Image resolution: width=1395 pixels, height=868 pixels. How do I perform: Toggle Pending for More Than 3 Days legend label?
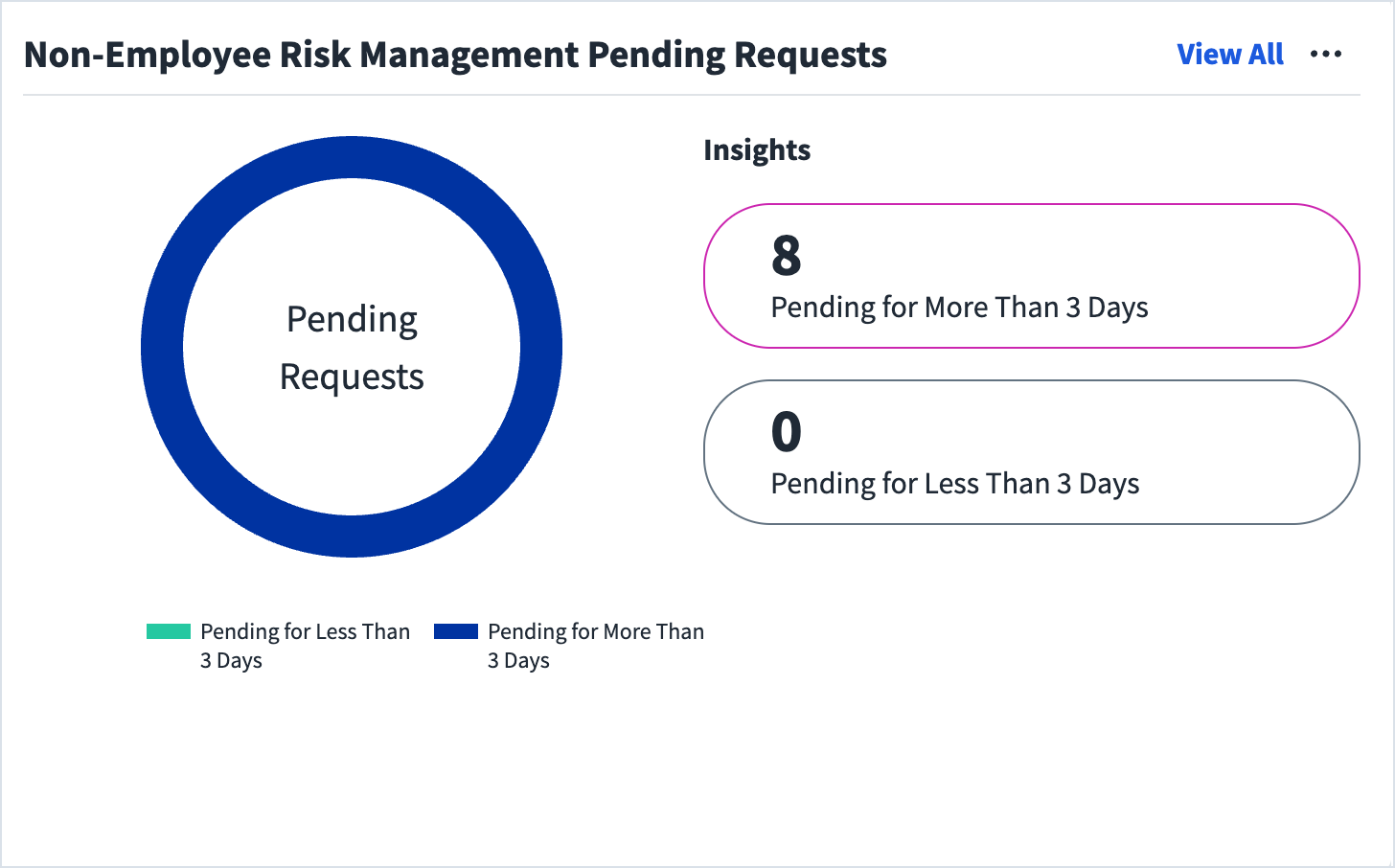click(x=596, y=646)
